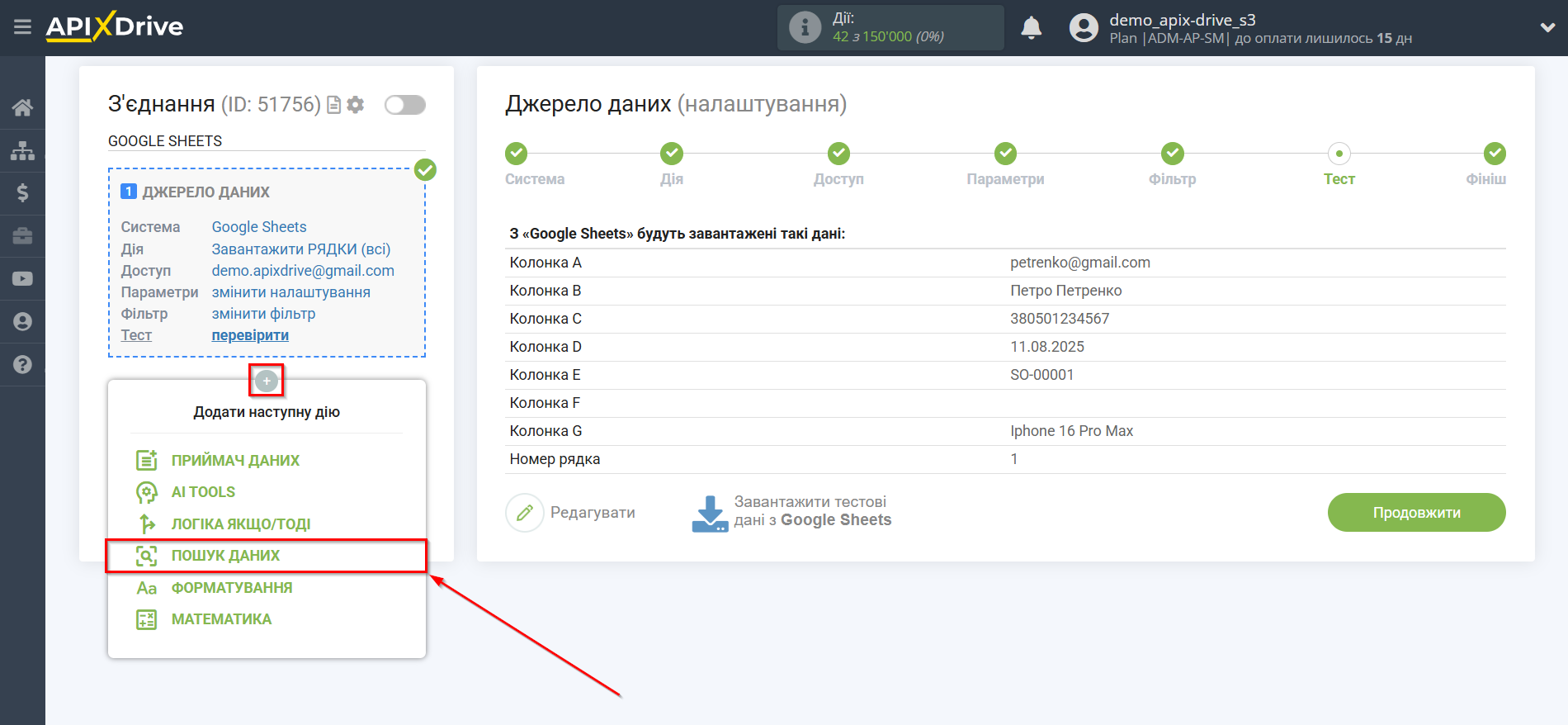Open the hamburger main menu
Image resolution: width=1568 pixels, height=725 pixels.
22,27
